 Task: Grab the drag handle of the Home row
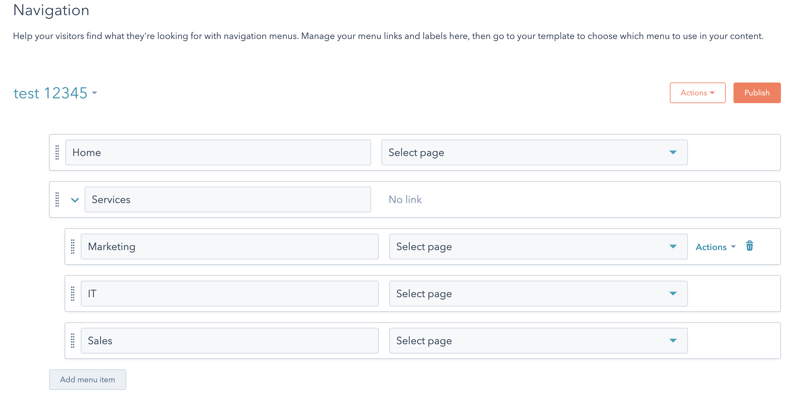pos(57,152)
